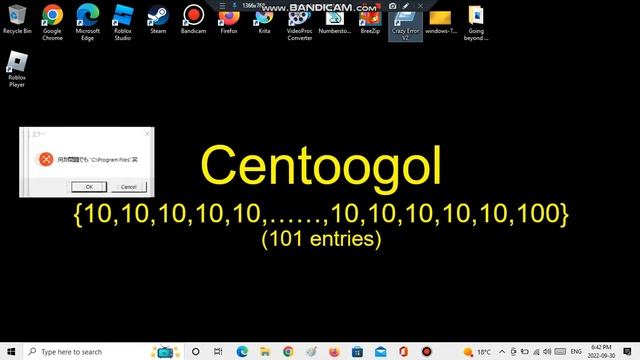Open the Recycle Bin desktop icon
Image resolution: width=640 pixels, height=360 pixels.
[x=17, y=20]
